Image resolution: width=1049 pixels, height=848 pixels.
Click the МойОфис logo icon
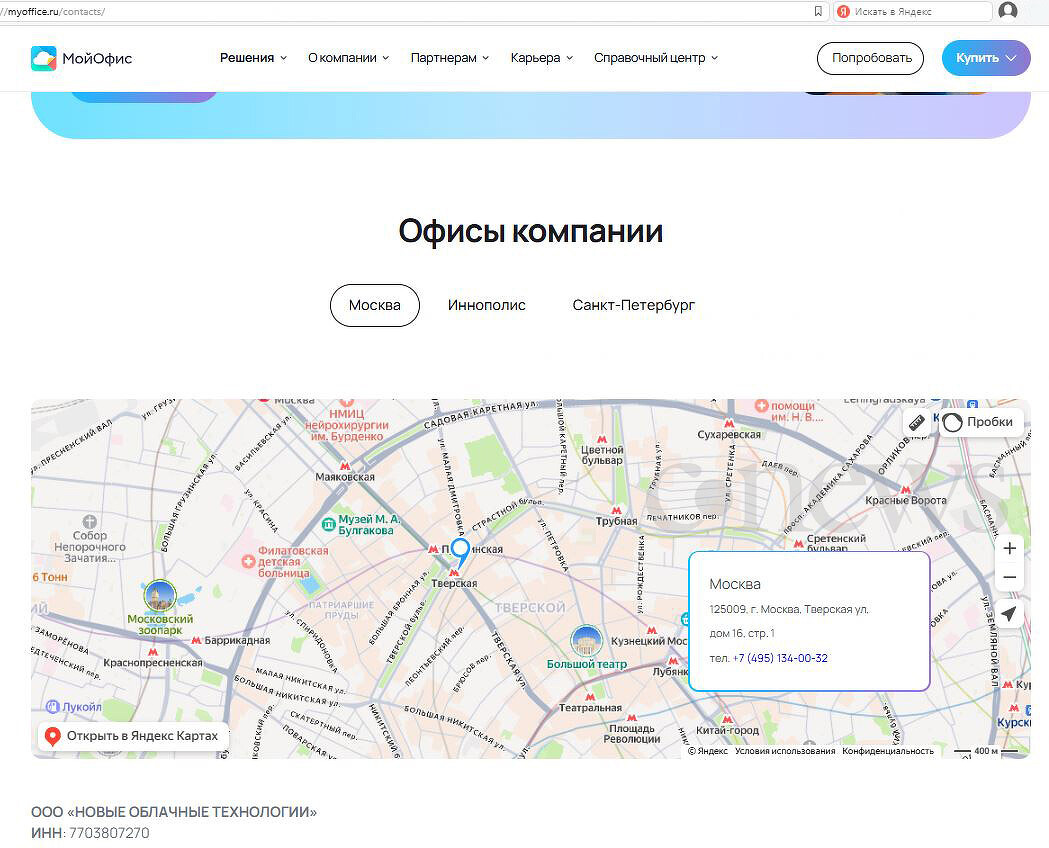point(43,58)
